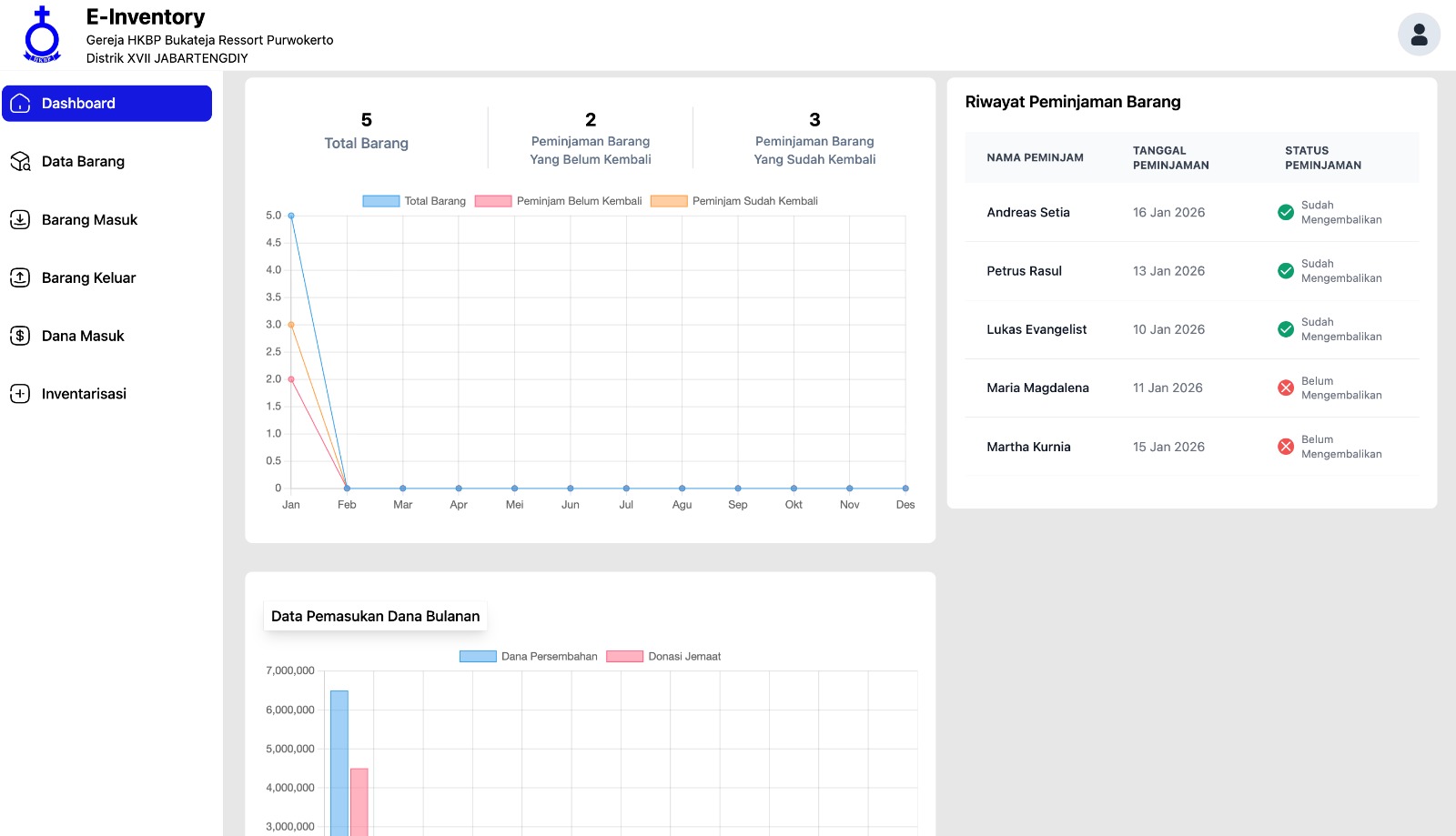The image size is (1456, 836).
Task: Toggle Peminjam Sudah Kembali legend series
Action: click(x=669, y=201)
